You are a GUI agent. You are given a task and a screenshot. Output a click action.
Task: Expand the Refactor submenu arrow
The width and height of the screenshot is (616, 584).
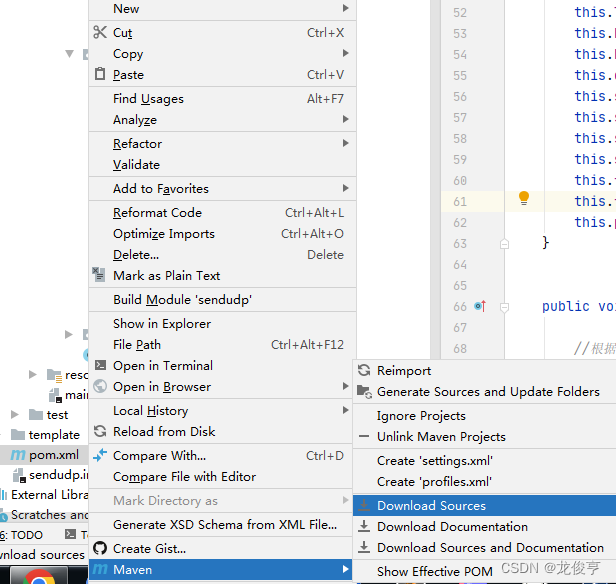tap(345, 143)
